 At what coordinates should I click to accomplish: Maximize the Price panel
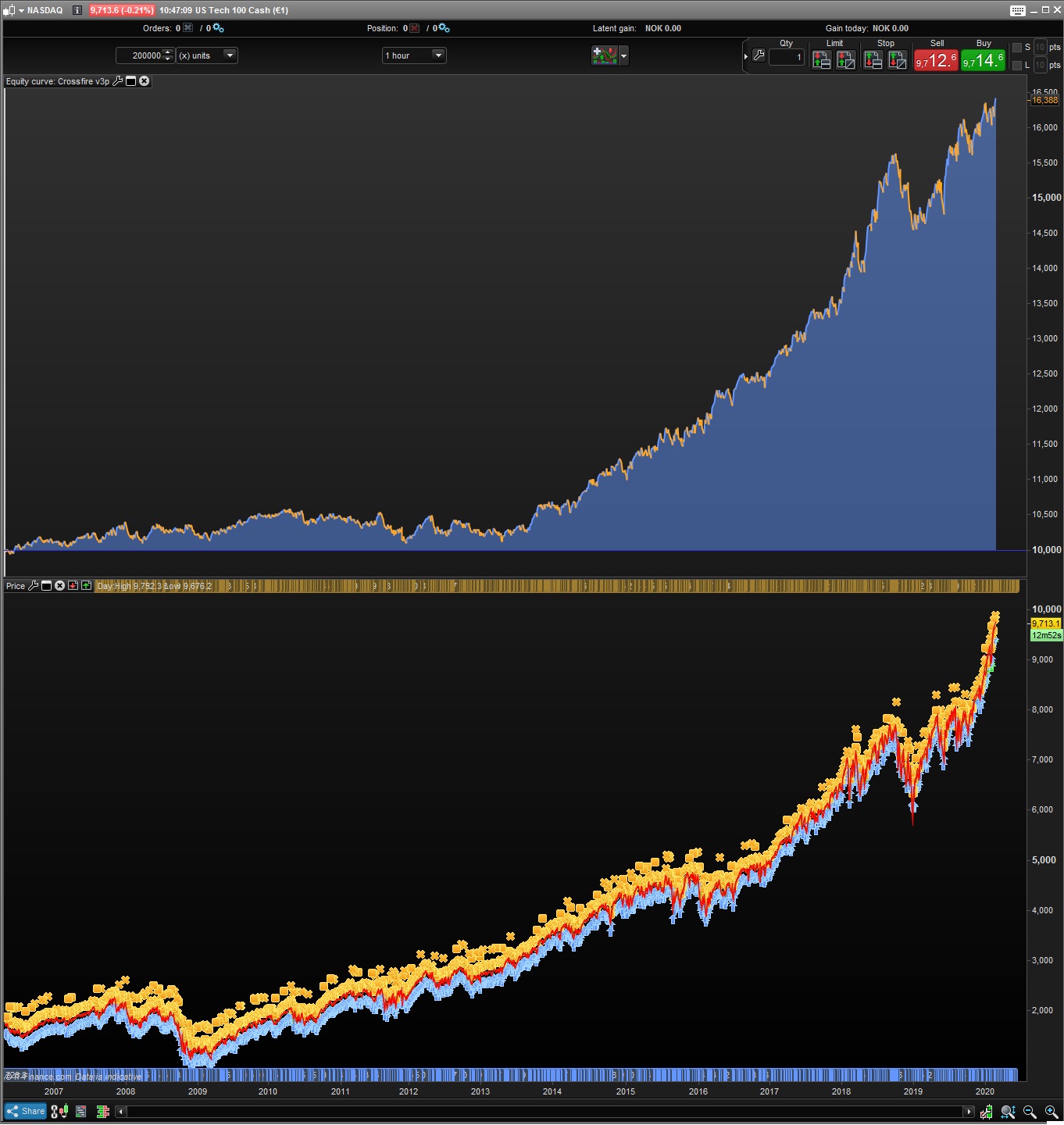pos(47,586)
